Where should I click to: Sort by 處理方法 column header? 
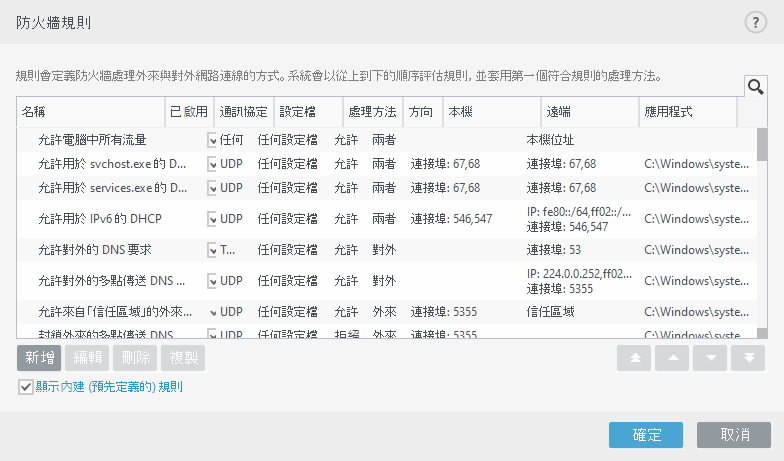tap(371, 112)
